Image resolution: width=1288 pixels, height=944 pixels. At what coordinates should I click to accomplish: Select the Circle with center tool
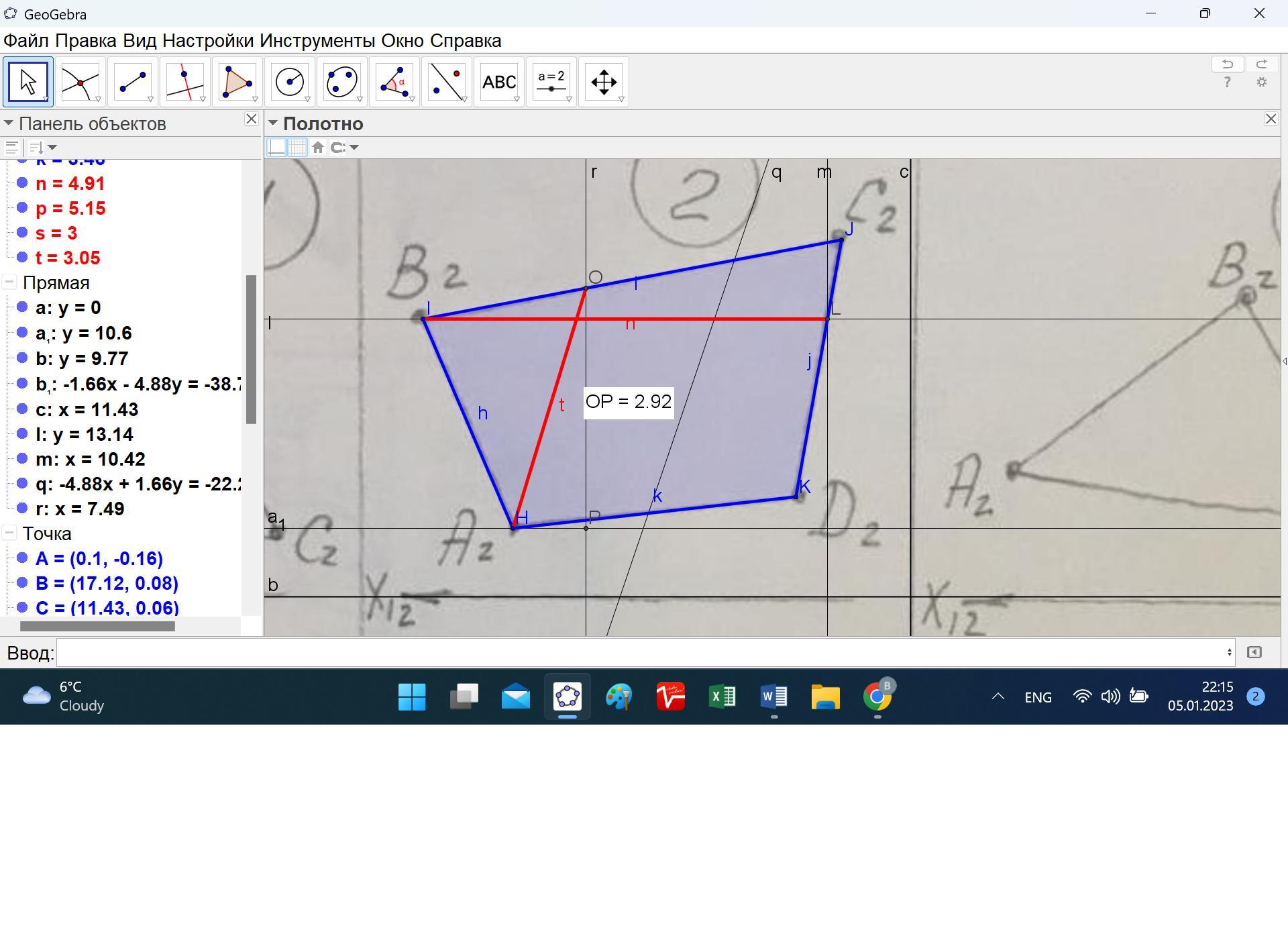click(x=289, y=82)
